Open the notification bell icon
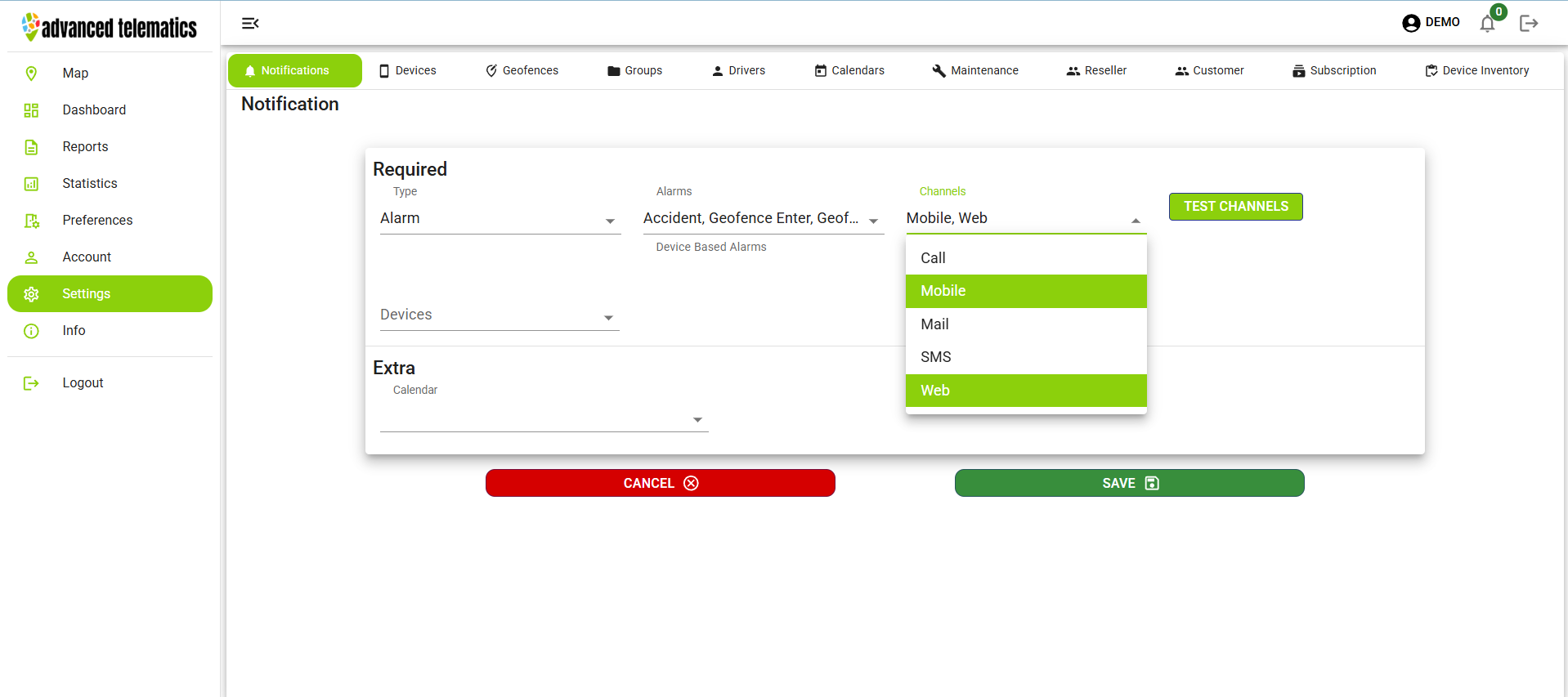 [1487, 24]
